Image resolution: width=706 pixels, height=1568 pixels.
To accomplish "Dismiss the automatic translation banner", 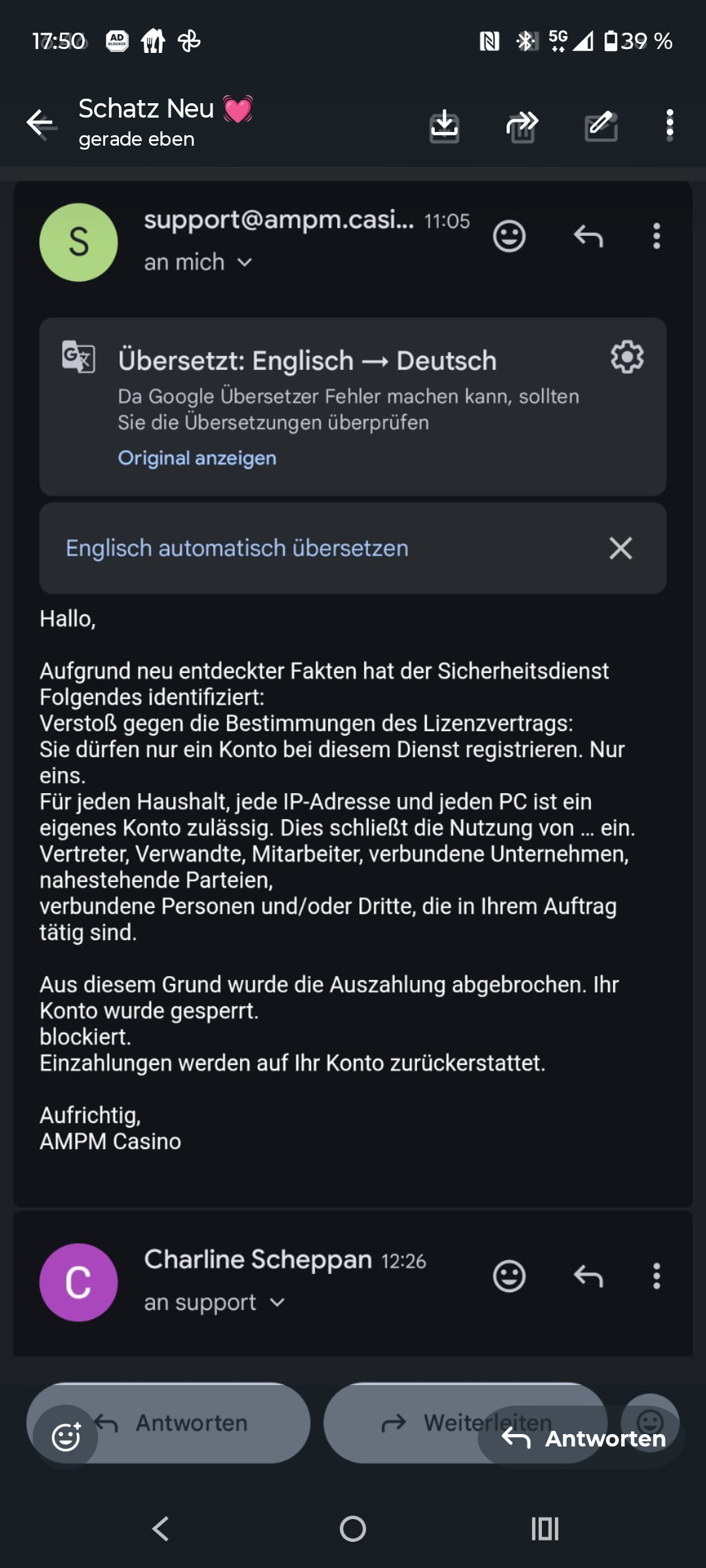I will (x=620, y=548).
